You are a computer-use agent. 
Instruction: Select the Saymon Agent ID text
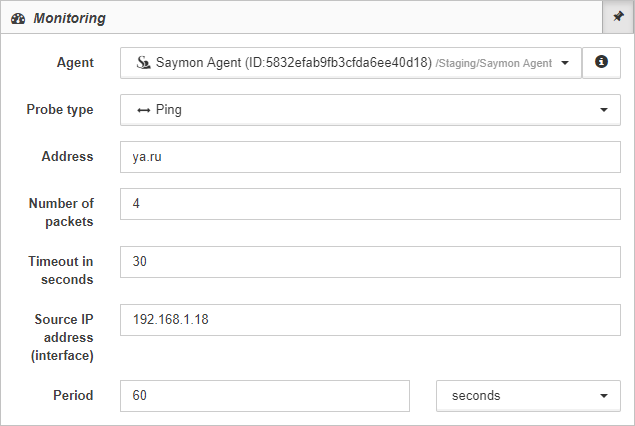point(294,63)
